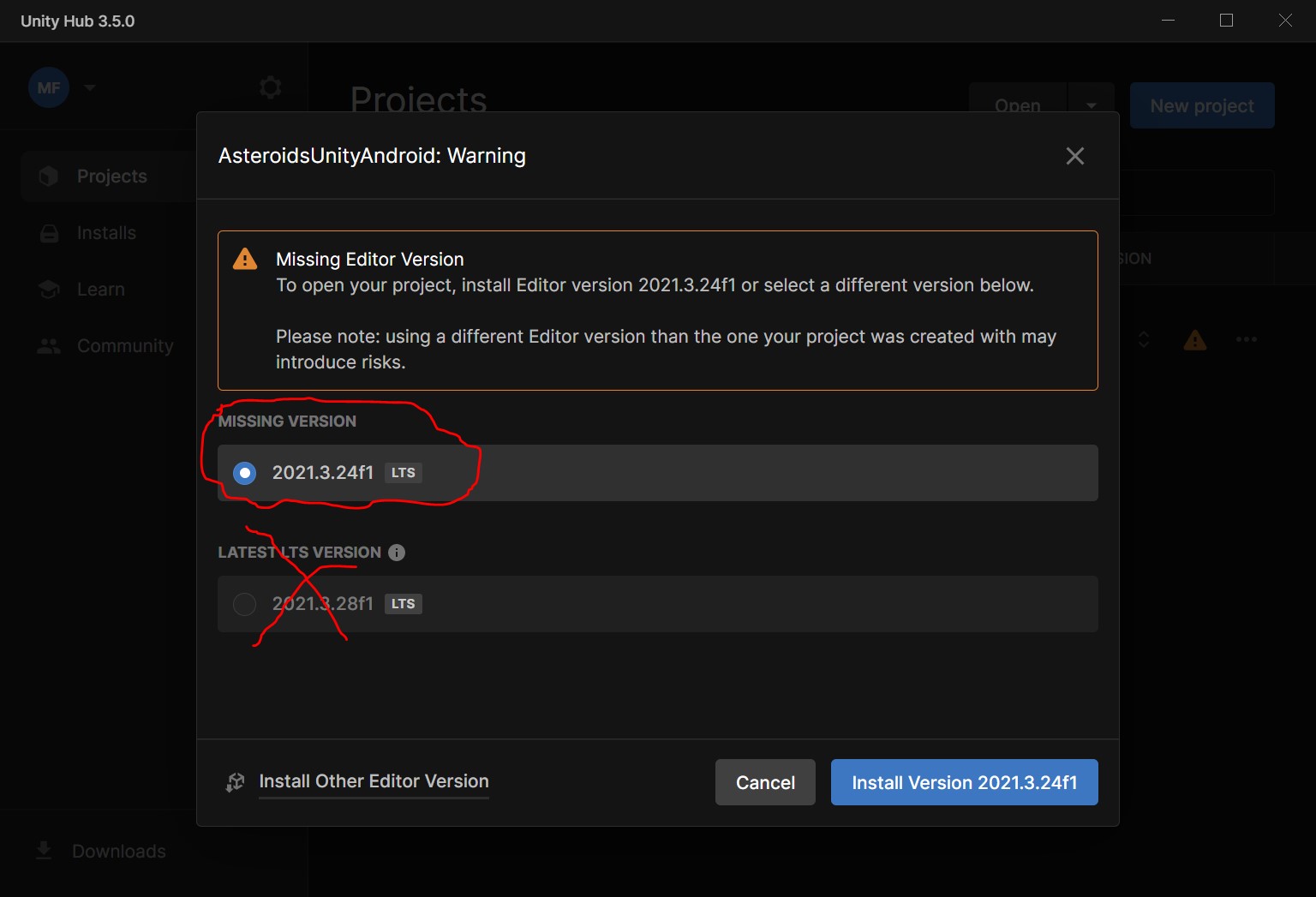Go to the Community section
Image resolution: width=1316 pixels, height=897 pixels.
(125, 346)
